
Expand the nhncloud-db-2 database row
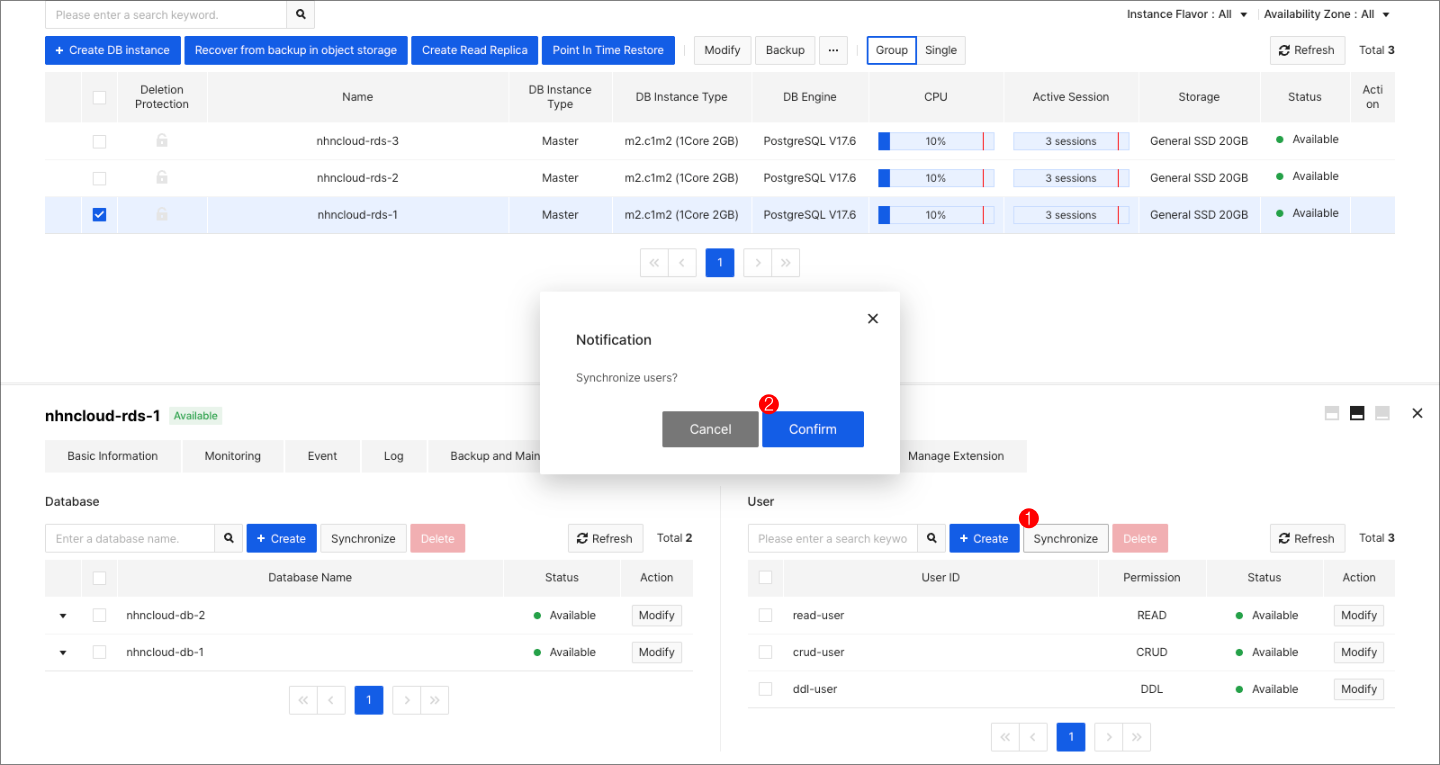62,615
